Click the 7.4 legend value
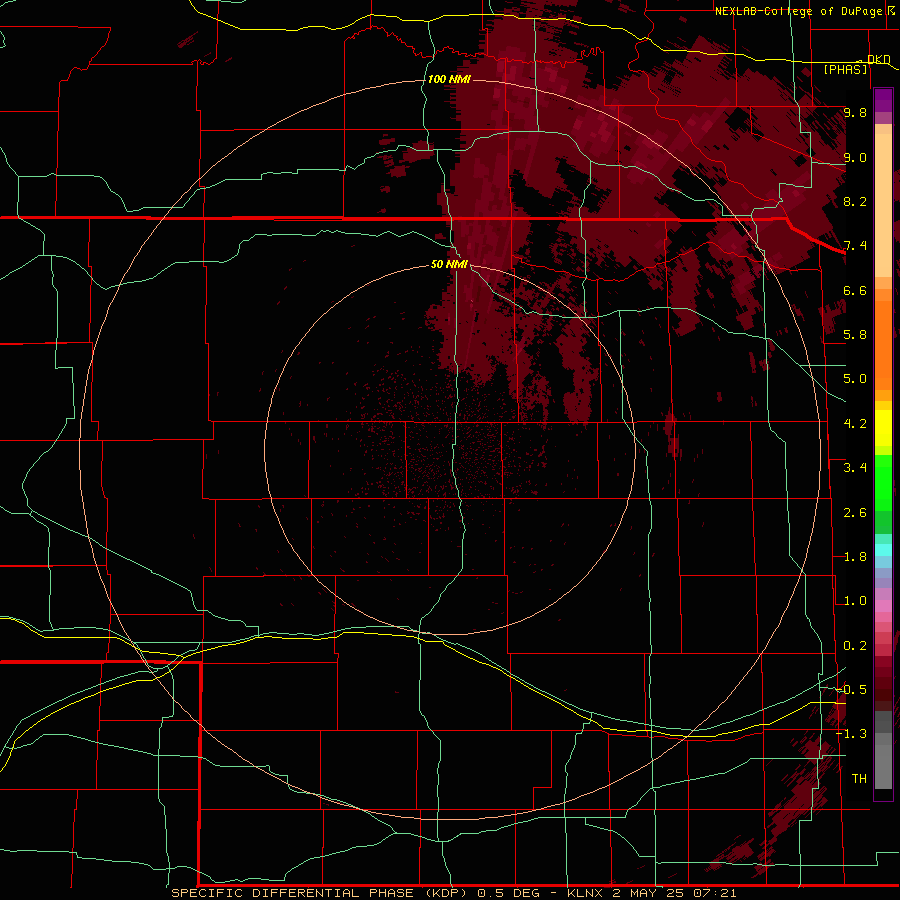The width and height of the screenshot is (900, 900). [855, 246]
